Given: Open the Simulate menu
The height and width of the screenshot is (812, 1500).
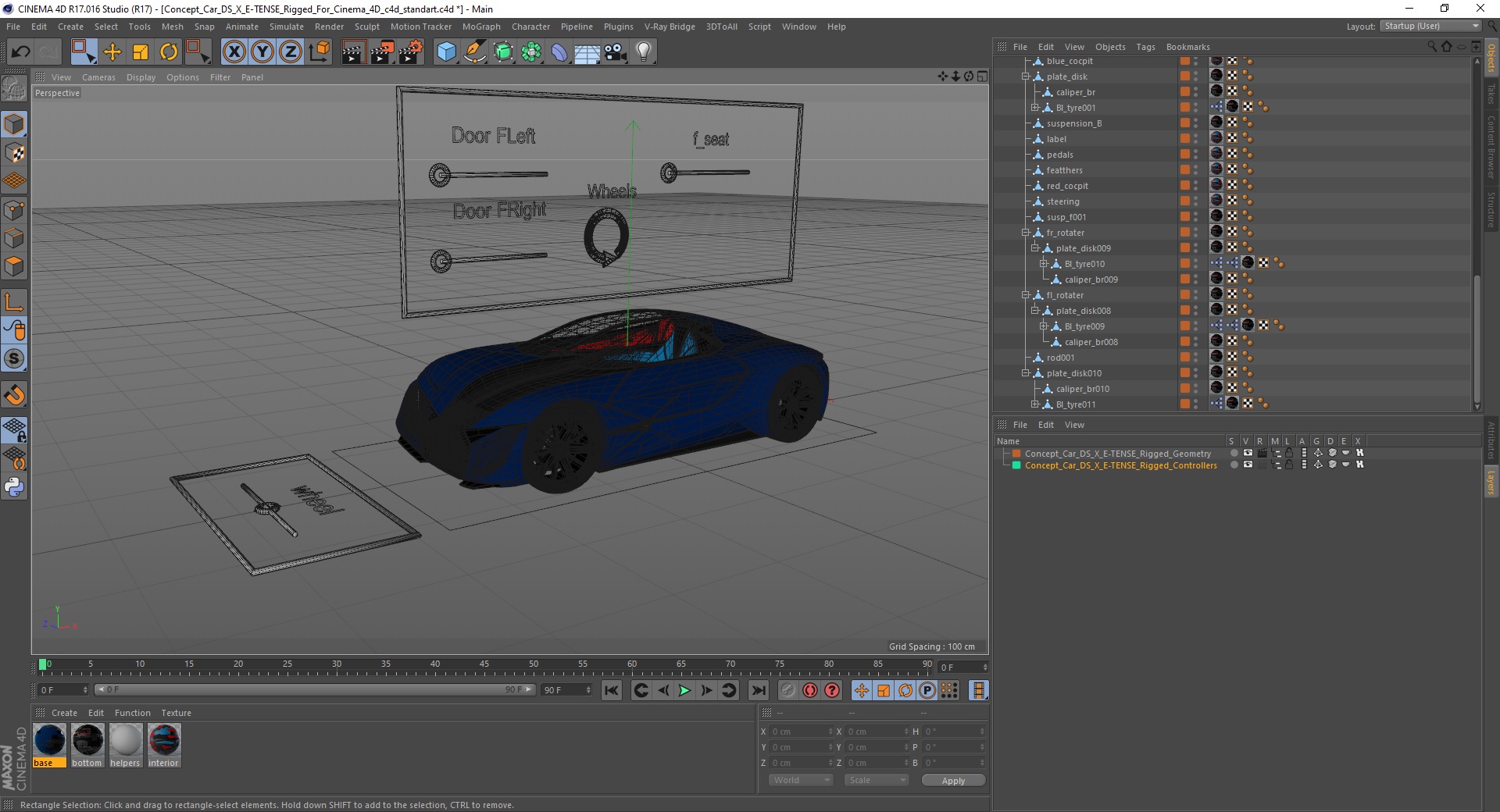Looking at the screenshot, I should 287,27.
